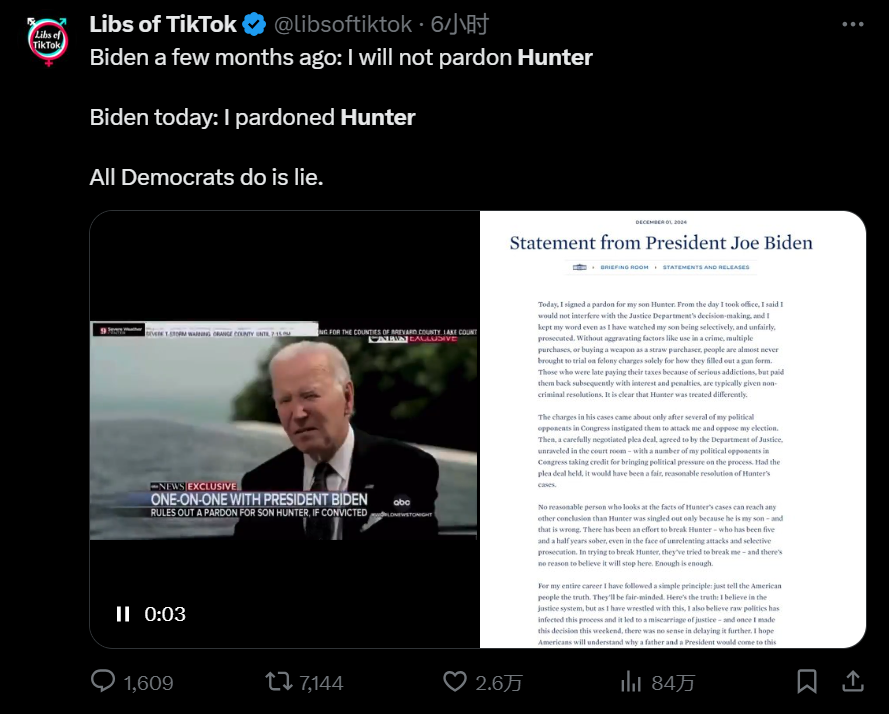Click the Statement from President Joe Biden heading
889x714 pixels.
[661, 243]
